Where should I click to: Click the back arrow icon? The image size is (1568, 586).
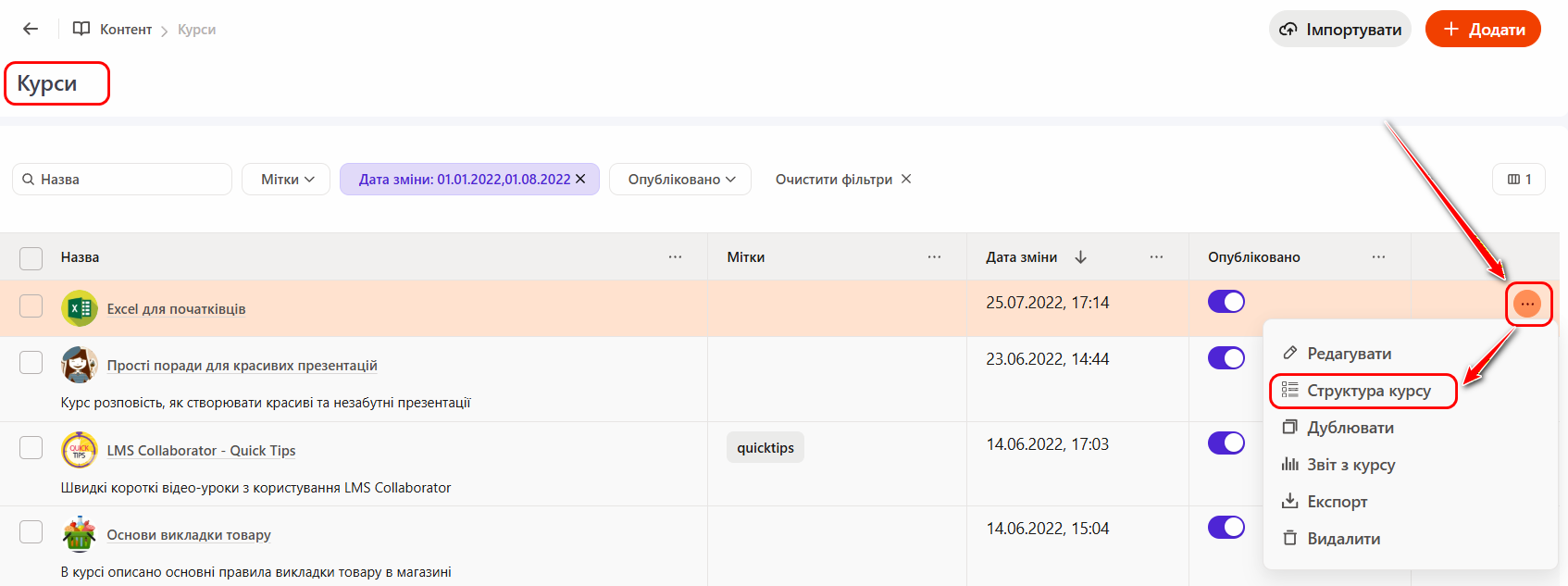pyautogui.click(x=31, y=29)
